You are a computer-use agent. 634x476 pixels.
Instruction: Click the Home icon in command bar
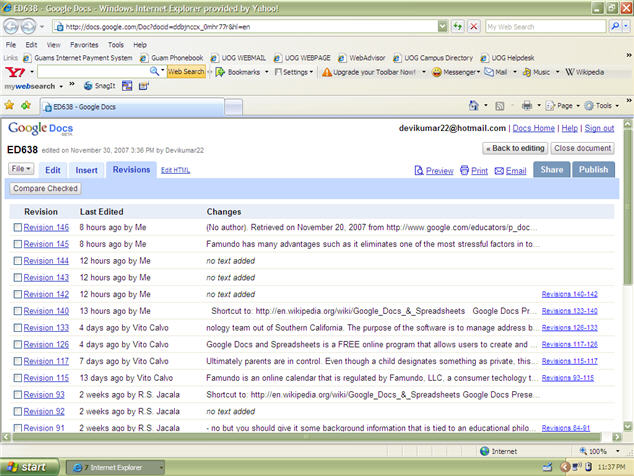coord(473,106)
